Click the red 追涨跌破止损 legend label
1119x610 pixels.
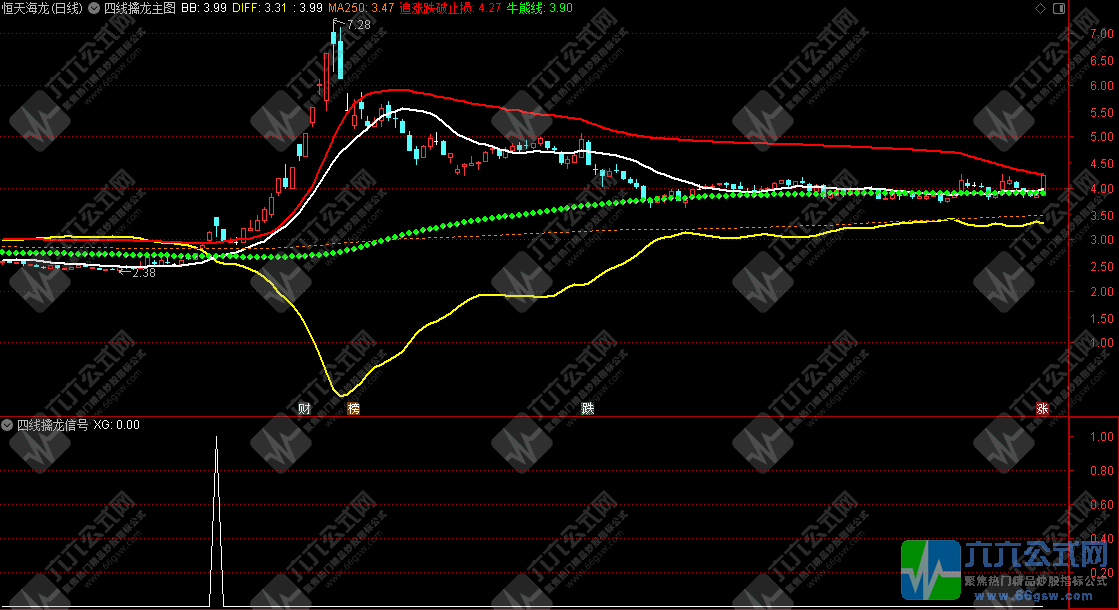pyautogui.click(x=435, y=7)
